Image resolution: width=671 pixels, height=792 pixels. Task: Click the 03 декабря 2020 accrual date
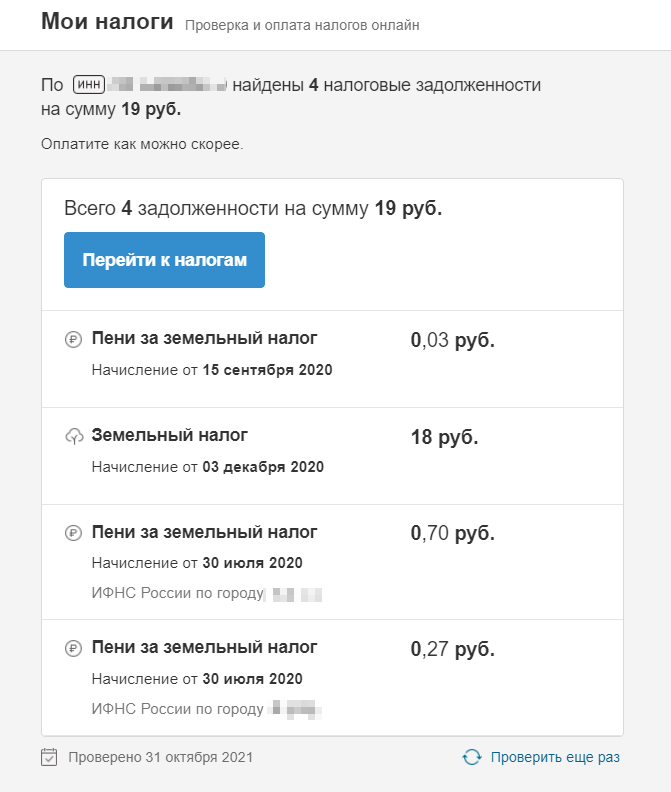tap(263, 467)
